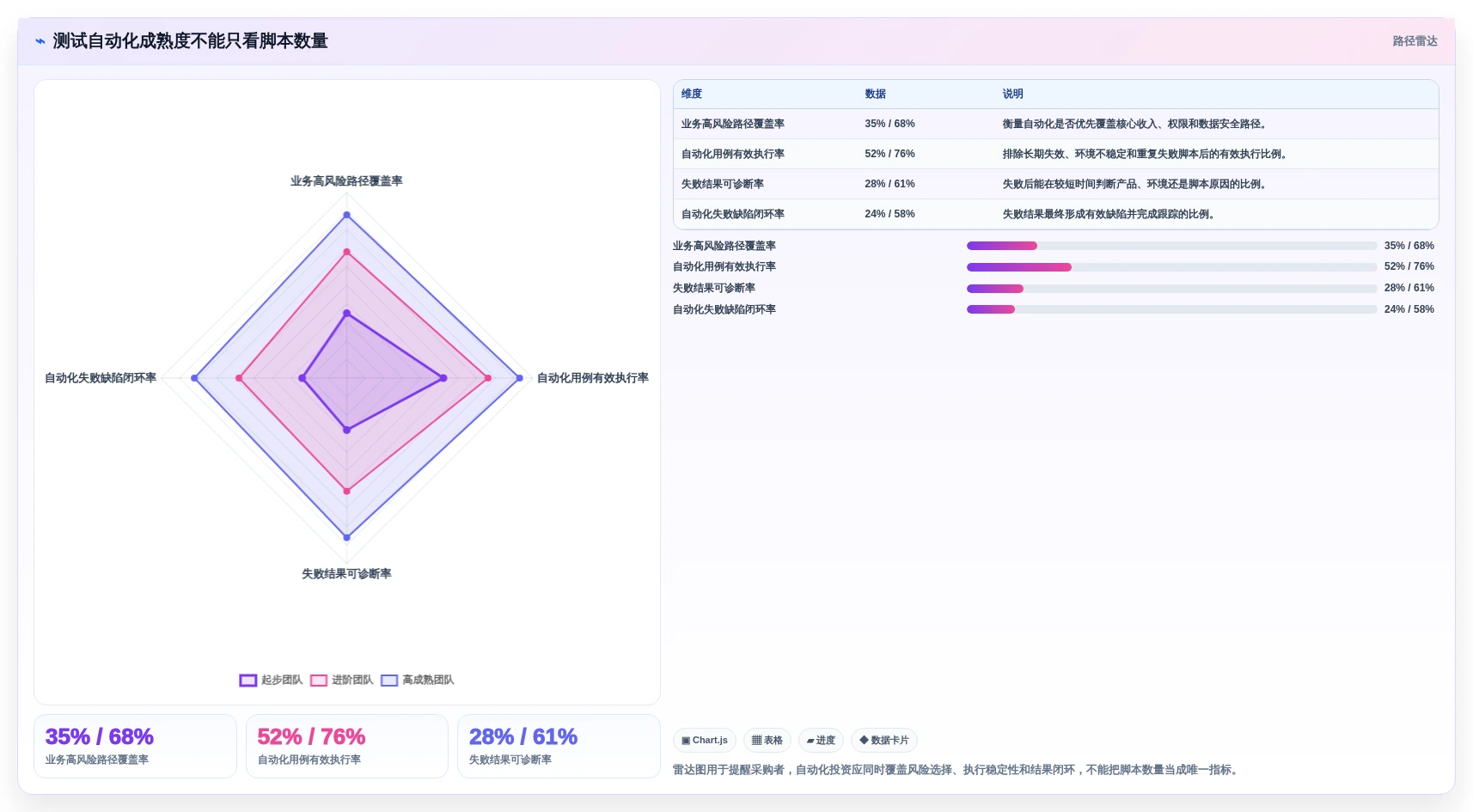
Task: Click the 起步团队 legend label
Action: click(282, 681)
